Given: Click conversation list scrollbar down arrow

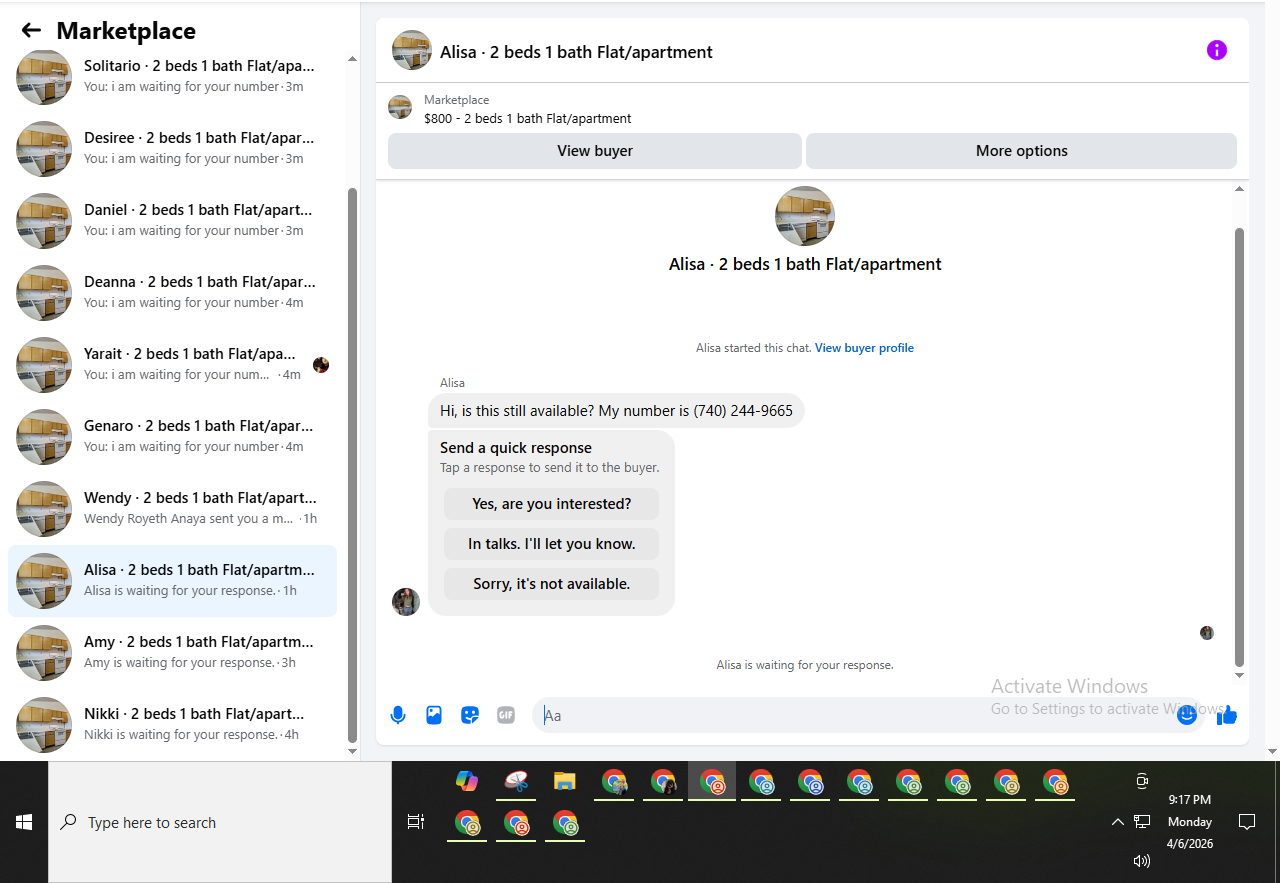Looking at the screenshot, I should (352, 751).
